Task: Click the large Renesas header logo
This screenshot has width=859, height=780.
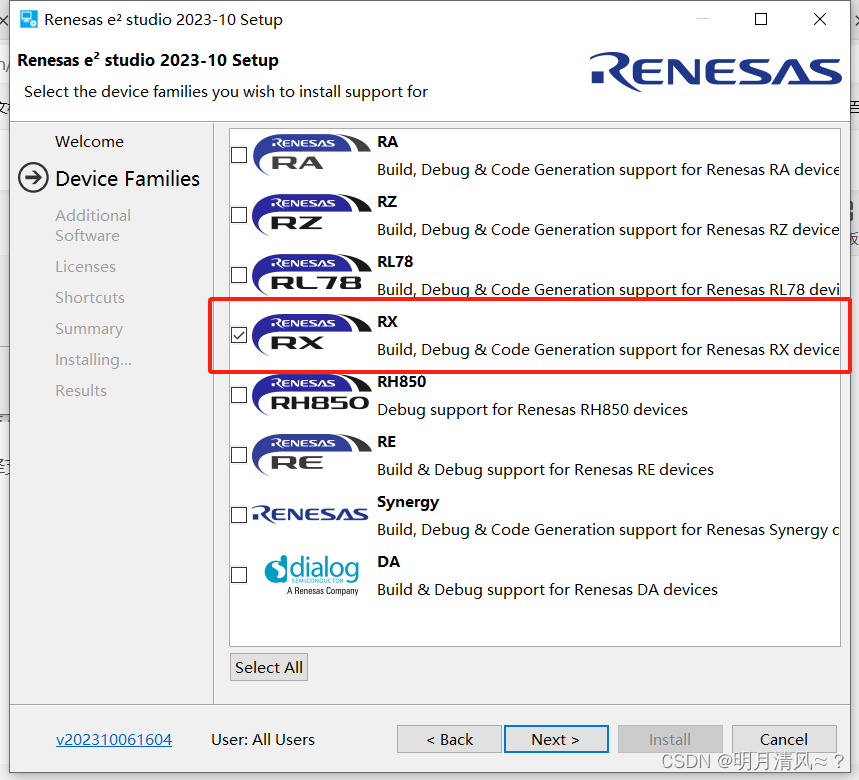Action: point(715,72)
